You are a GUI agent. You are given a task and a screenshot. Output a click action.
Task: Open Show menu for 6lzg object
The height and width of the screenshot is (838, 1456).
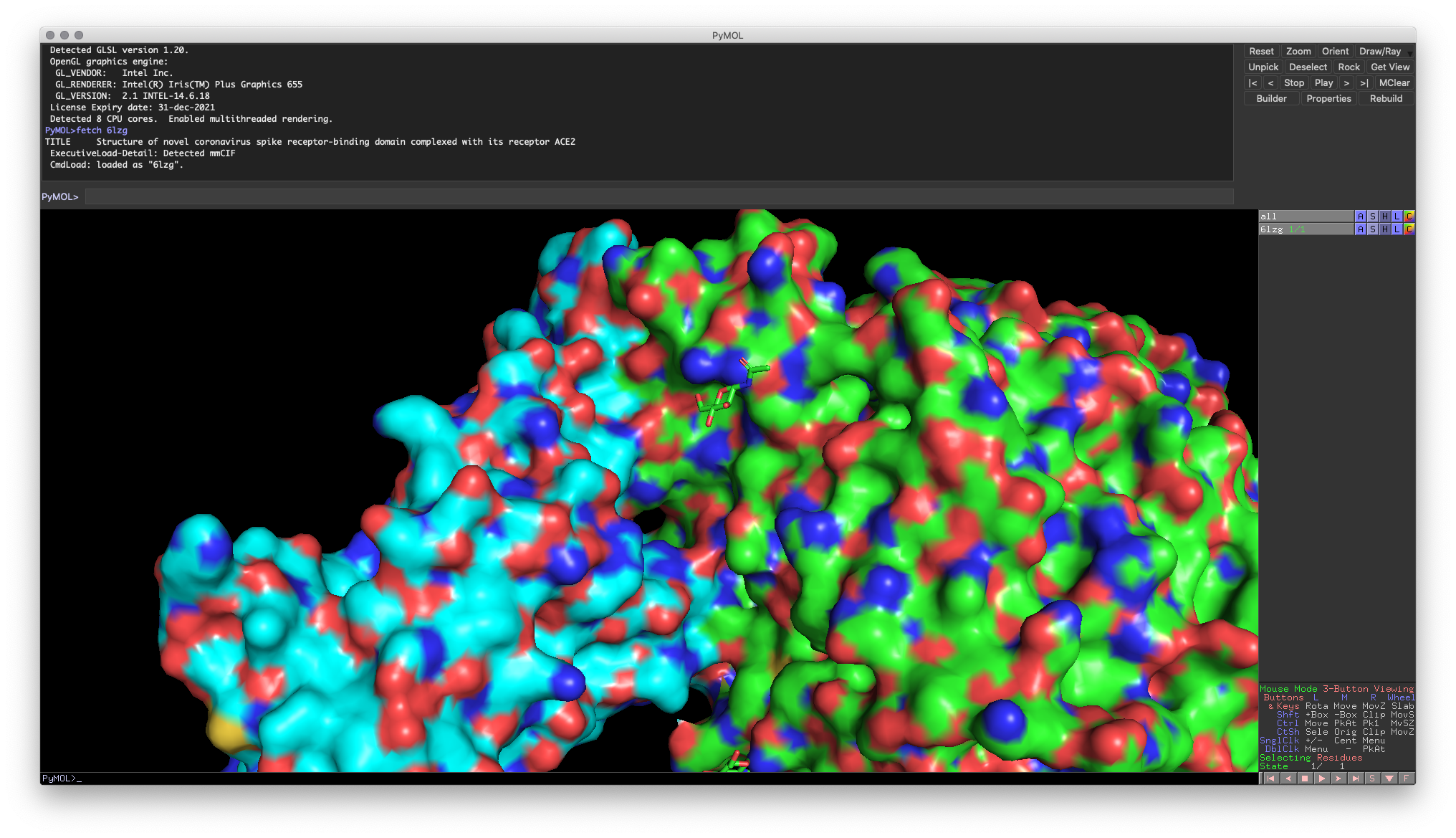[1372, 229]
